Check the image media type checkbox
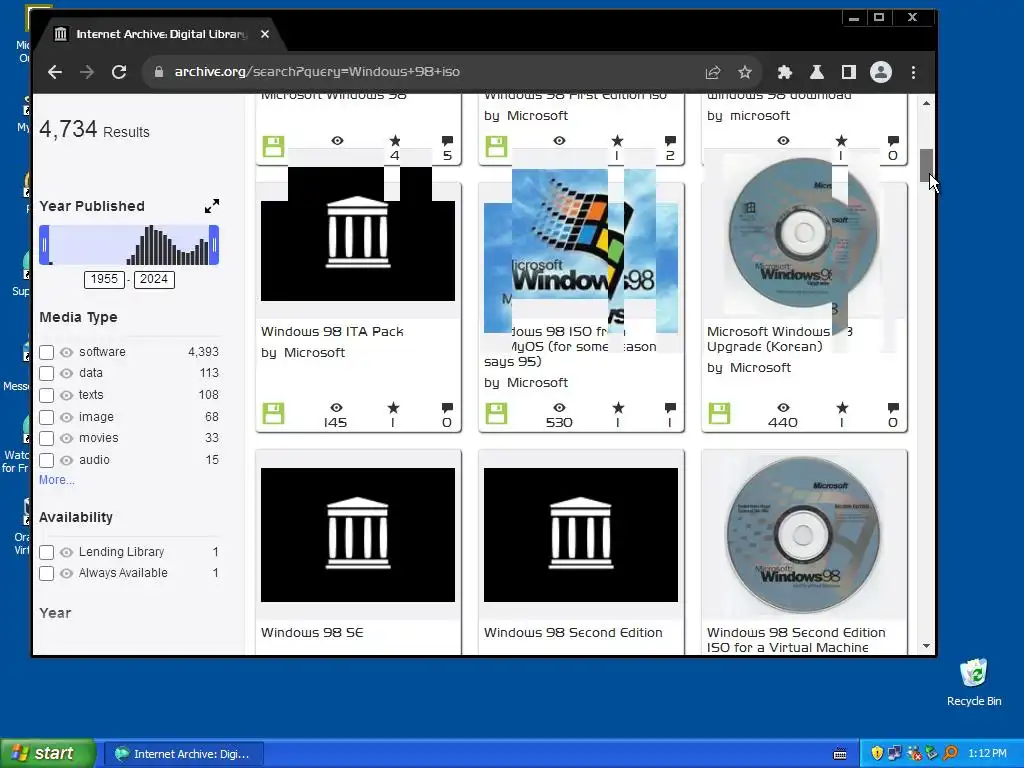This screenshot has height=768, width=1024. pos(46,417)
